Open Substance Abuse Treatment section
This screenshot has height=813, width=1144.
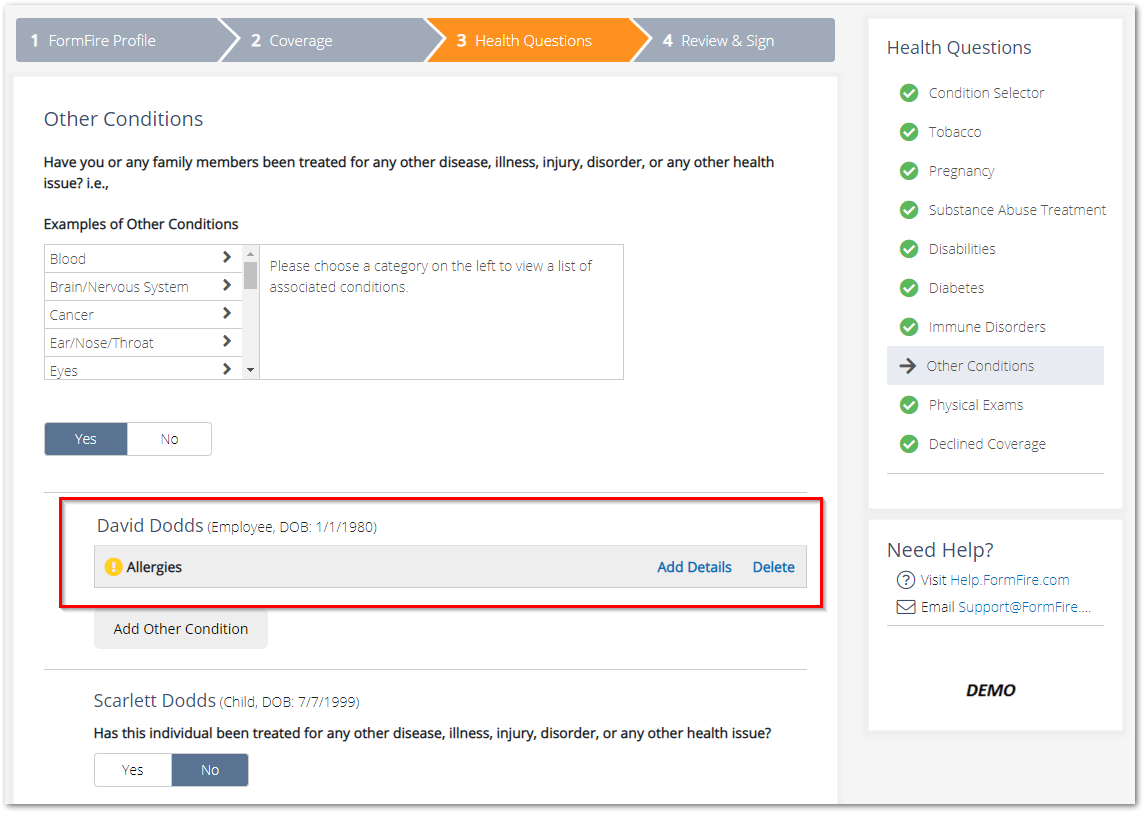(x=1017, y=210)
